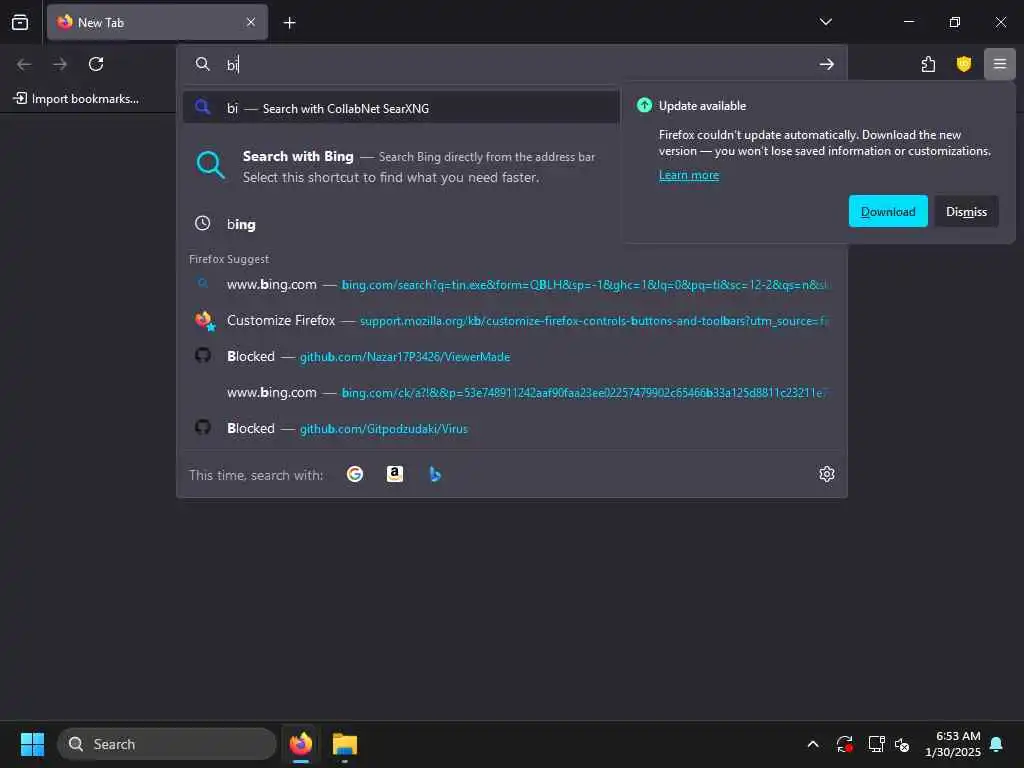1024x768 pixels.
Task: Go forward one page
Action: click(60, 64)
